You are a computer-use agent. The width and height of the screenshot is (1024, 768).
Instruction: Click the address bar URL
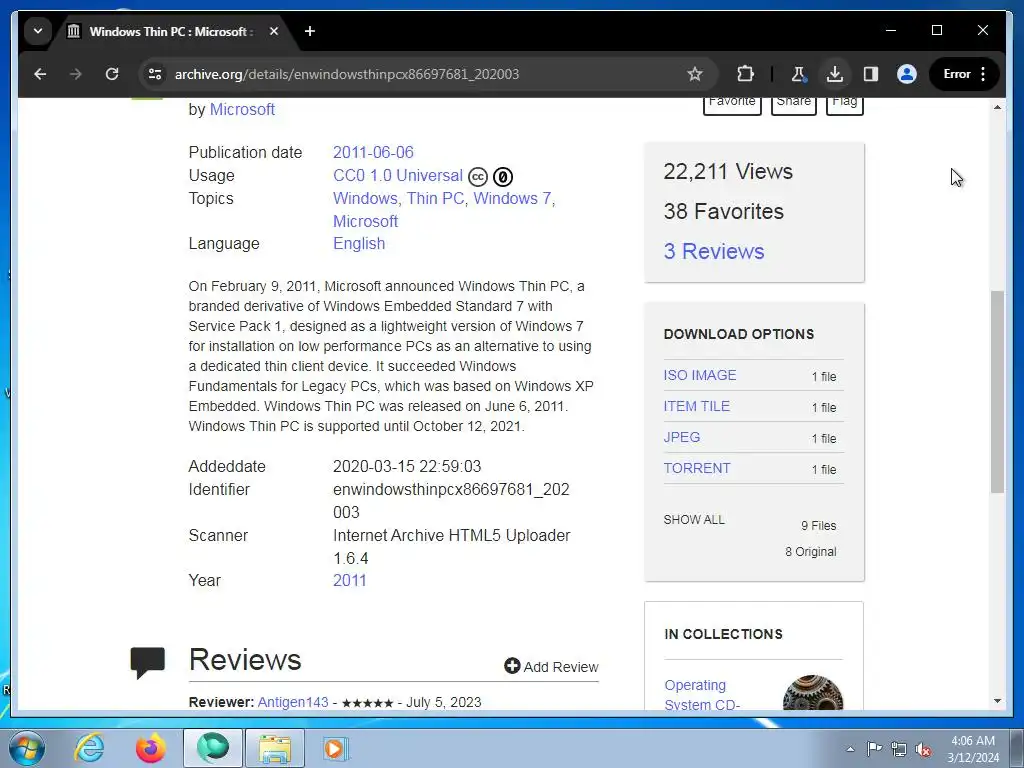347,74
